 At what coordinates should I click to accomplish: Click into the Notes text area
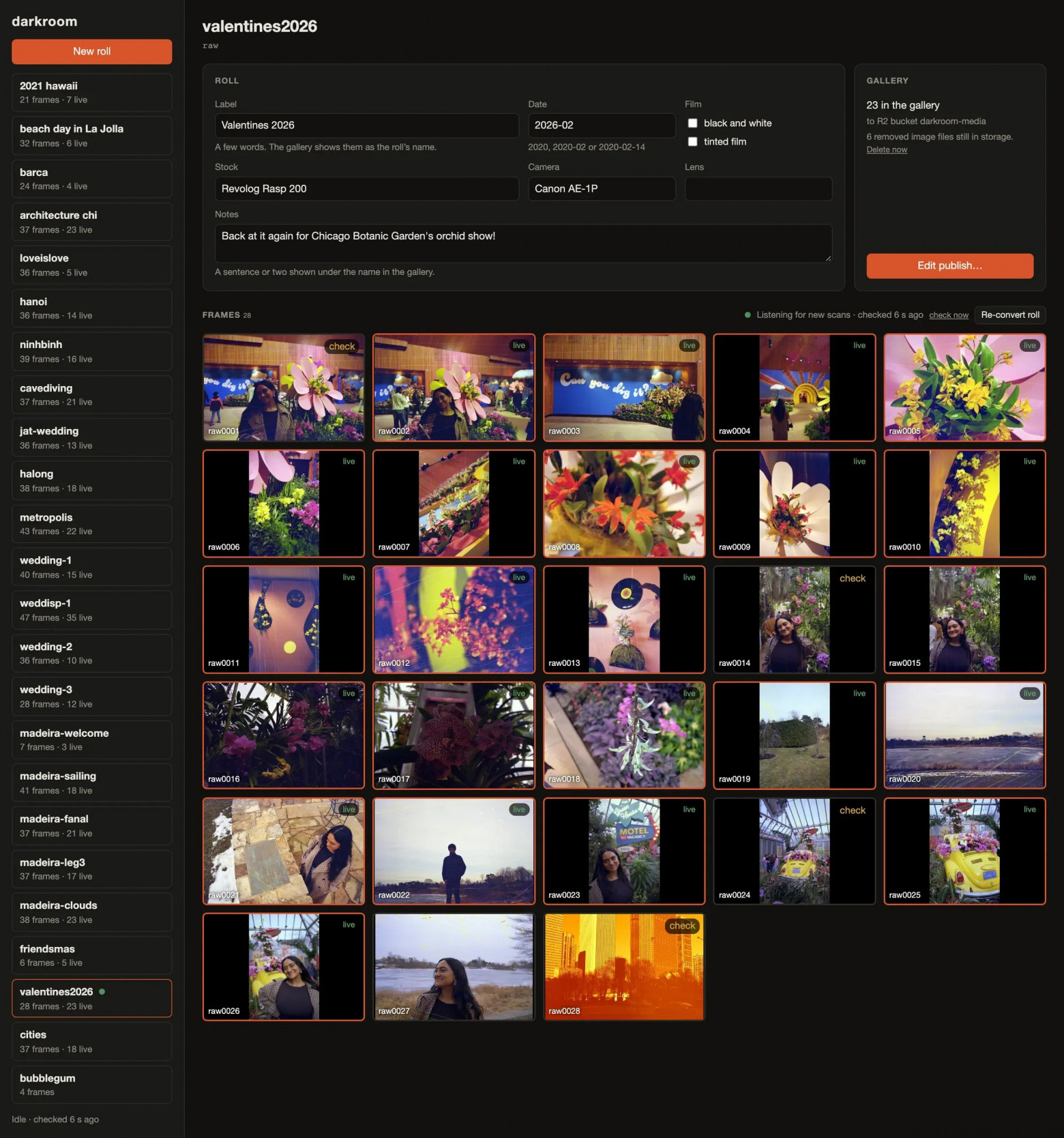[x=523, y=244]
